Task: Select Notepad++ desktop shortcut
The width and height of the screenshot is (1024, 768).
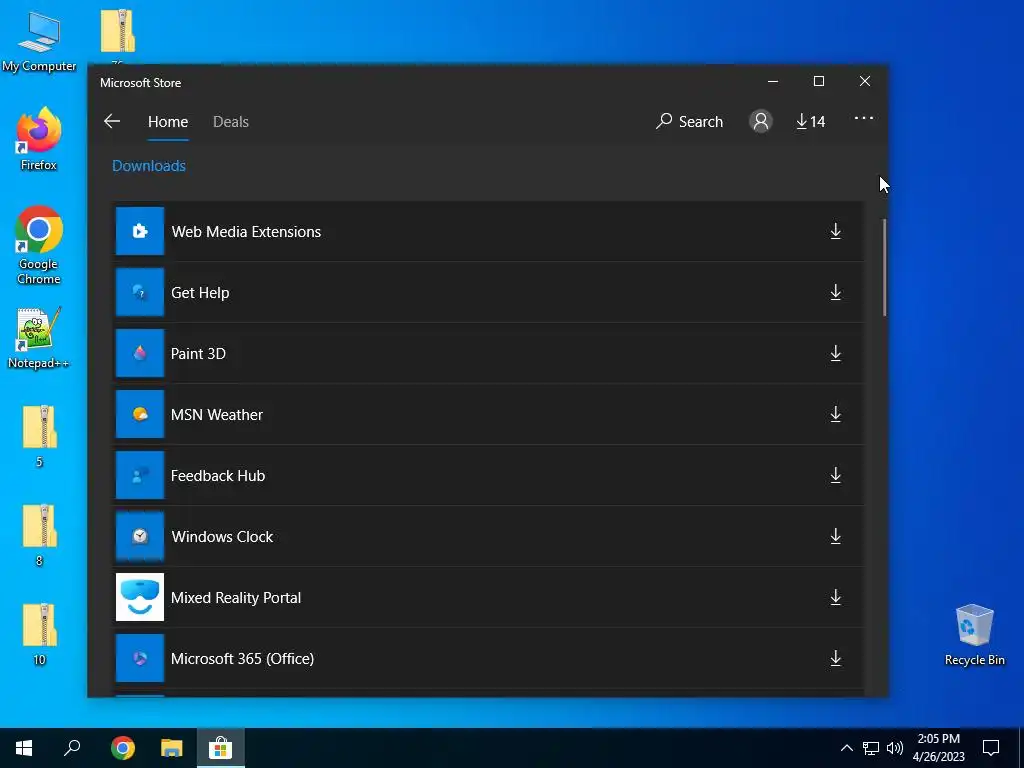Action: pos(39,338)
